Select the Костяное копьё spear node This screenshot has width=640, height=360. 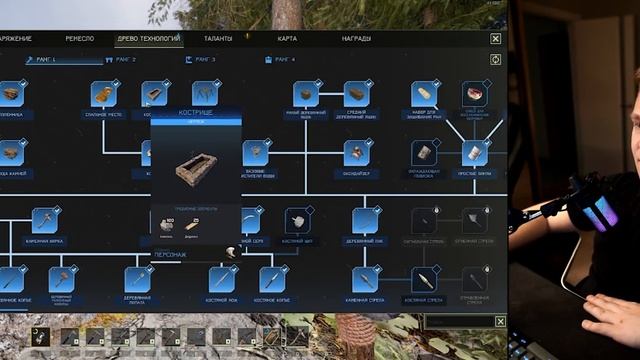tap(272, 280)
